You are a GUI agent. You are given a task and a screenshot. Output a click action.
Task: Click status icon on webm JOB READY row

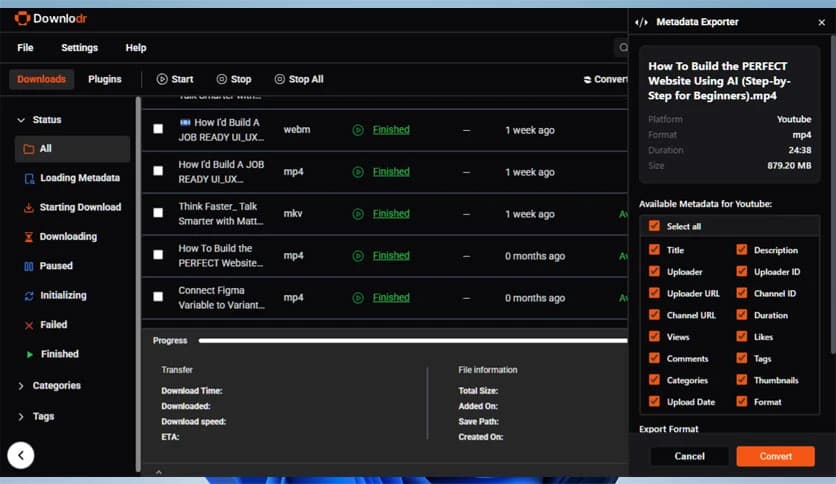358,130
